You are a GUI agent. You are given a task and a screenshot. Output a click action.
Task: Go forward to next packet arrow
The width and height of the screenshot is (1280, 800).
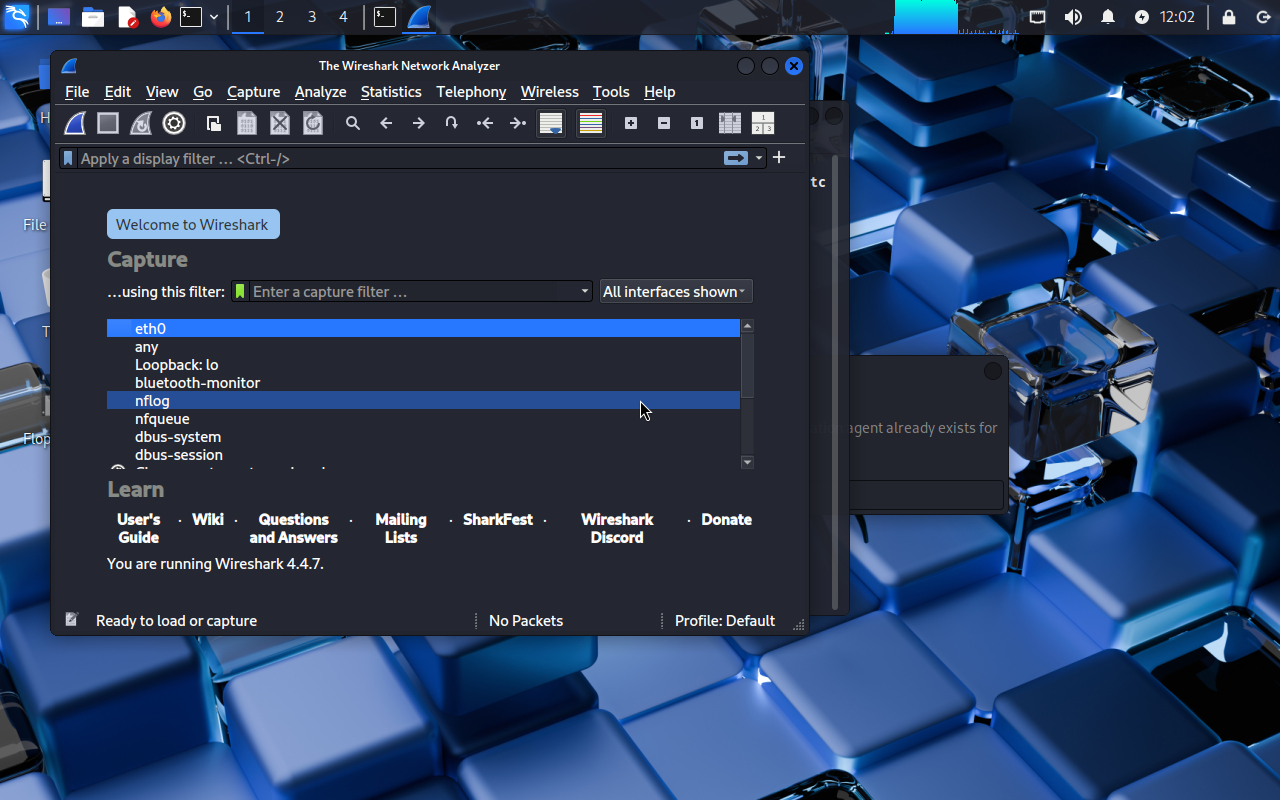(x=419, y=123)
